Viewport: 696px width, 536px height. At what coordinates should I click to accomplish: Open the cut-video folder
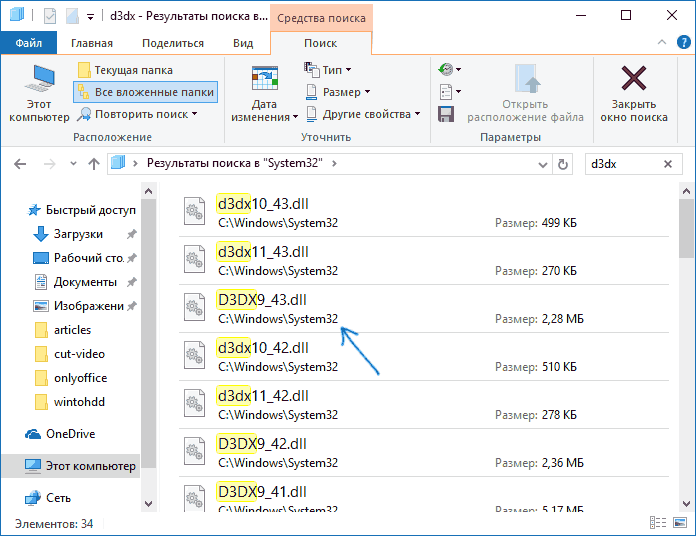(70, 354)
